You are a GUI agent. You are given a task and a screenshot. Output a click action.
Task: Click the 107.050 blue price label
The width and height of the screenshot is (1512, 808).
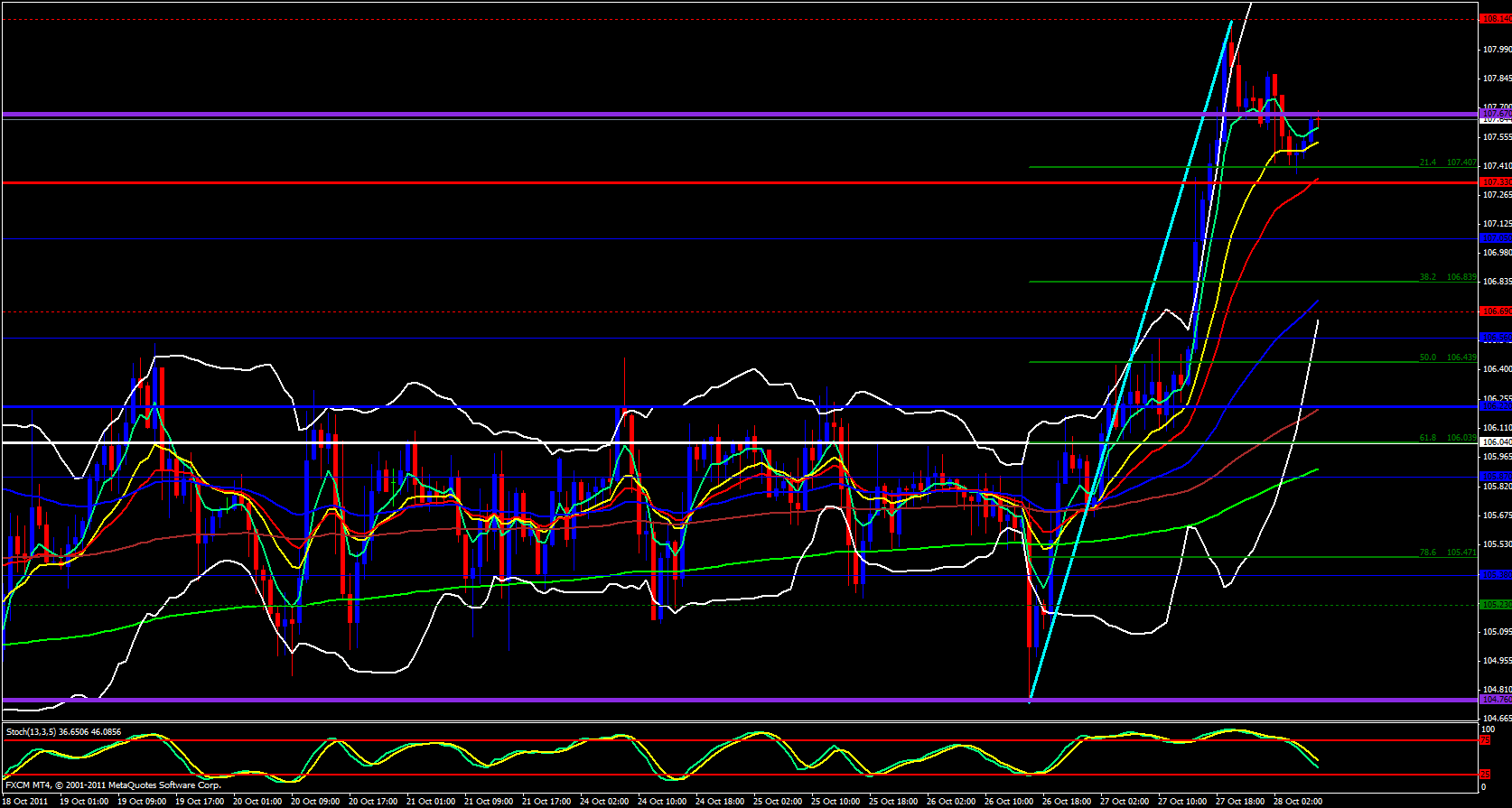tap(1495, 238)
